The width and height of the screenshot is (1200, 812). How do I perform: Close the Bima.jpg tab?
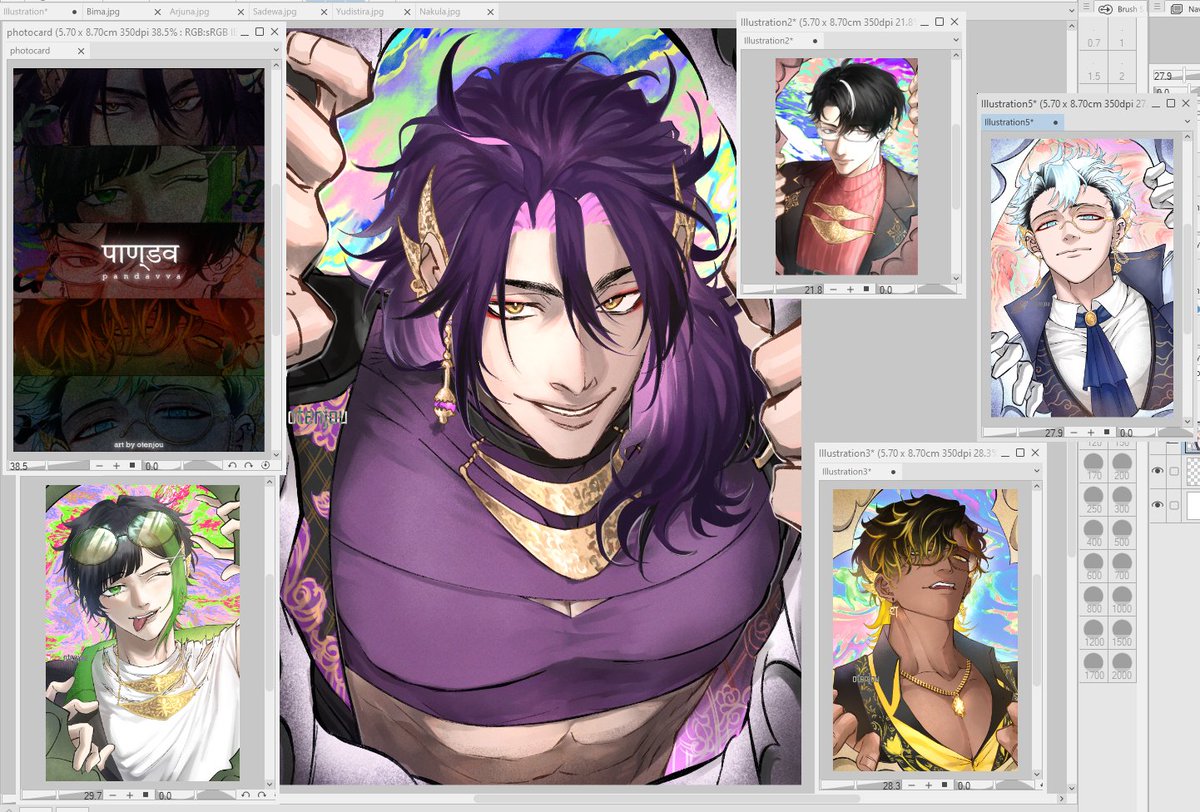click(157, 12)
